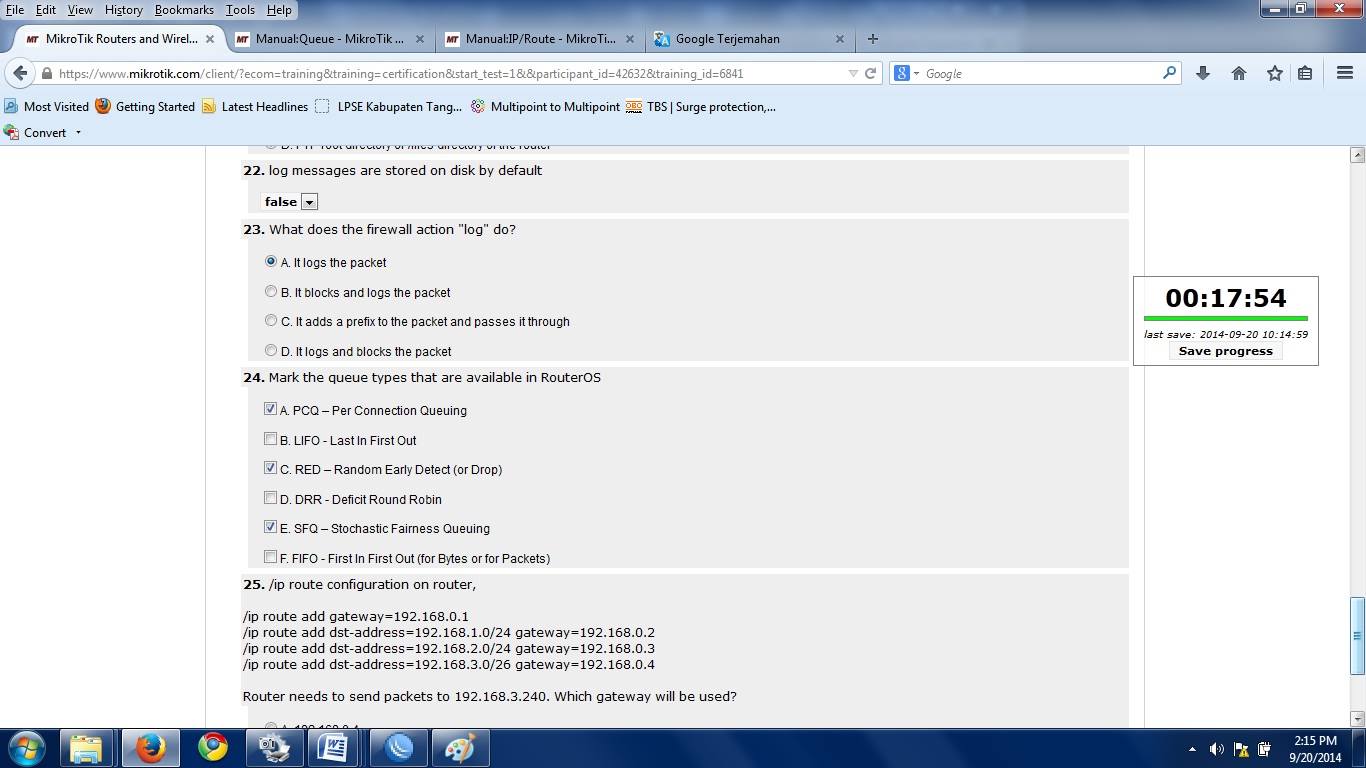Click the page vertical scrollbar thumb

pyautogui.click(x=1357, y=635)
